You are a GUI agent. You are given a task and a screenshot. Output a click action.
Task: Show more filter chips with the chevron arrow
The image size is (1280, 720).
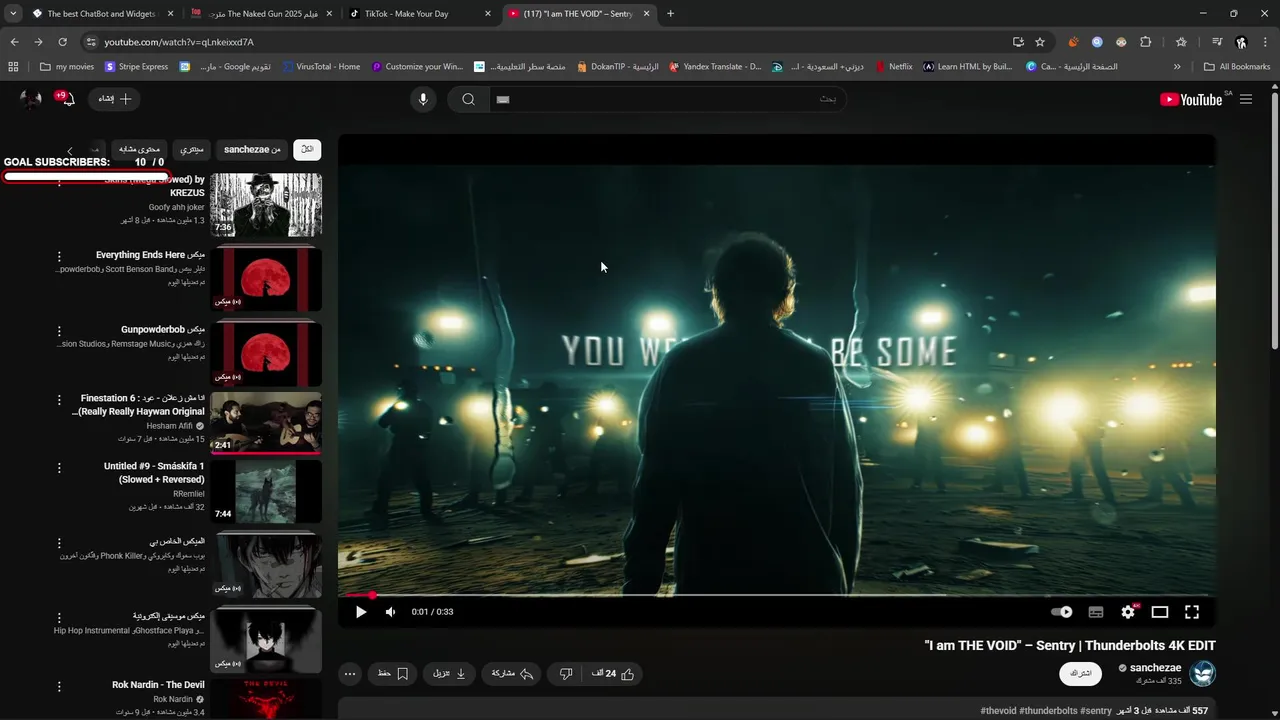tap(69, 150)
